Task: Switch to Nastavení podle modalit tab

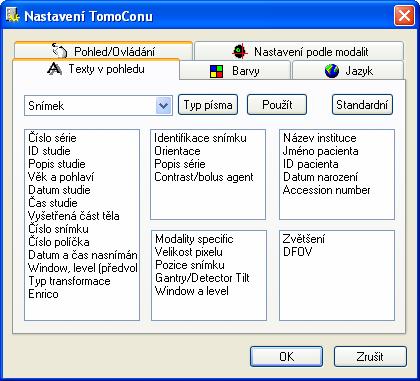Action: (299, 51)
